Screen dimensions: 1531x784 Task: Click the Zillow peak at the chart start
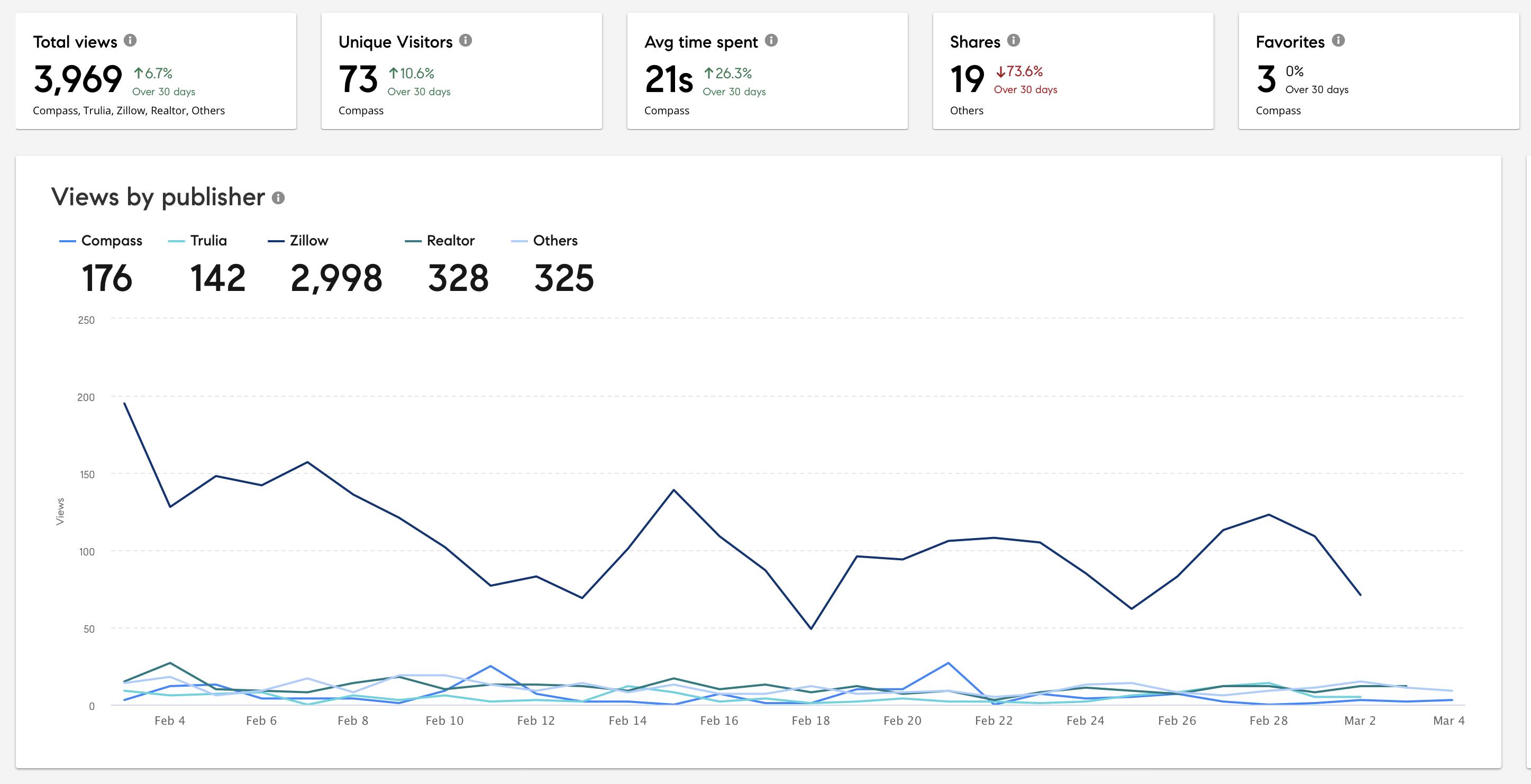click(x=124, y=404)
